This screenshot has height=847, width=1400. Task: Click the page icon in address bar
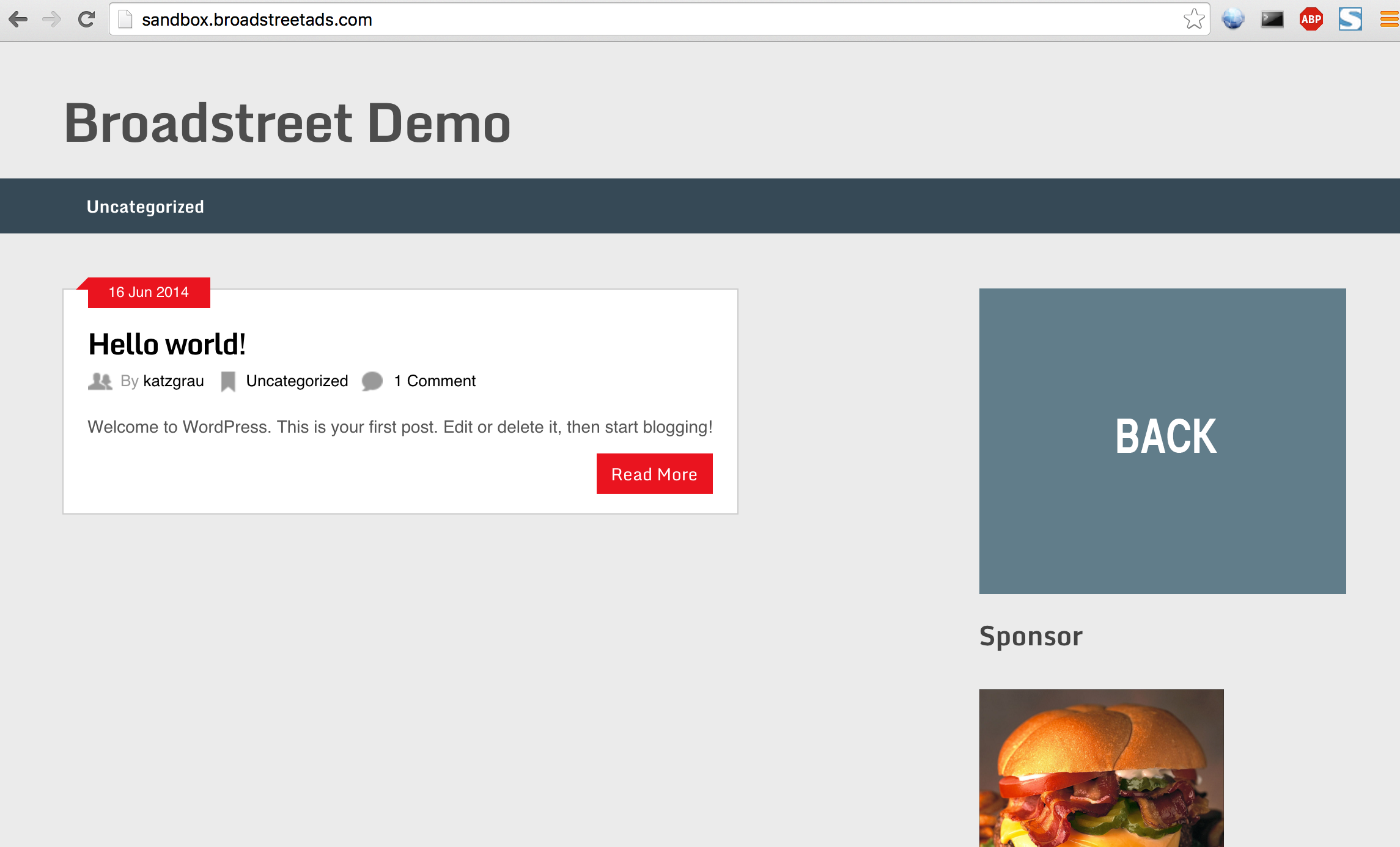click(125, 20)
